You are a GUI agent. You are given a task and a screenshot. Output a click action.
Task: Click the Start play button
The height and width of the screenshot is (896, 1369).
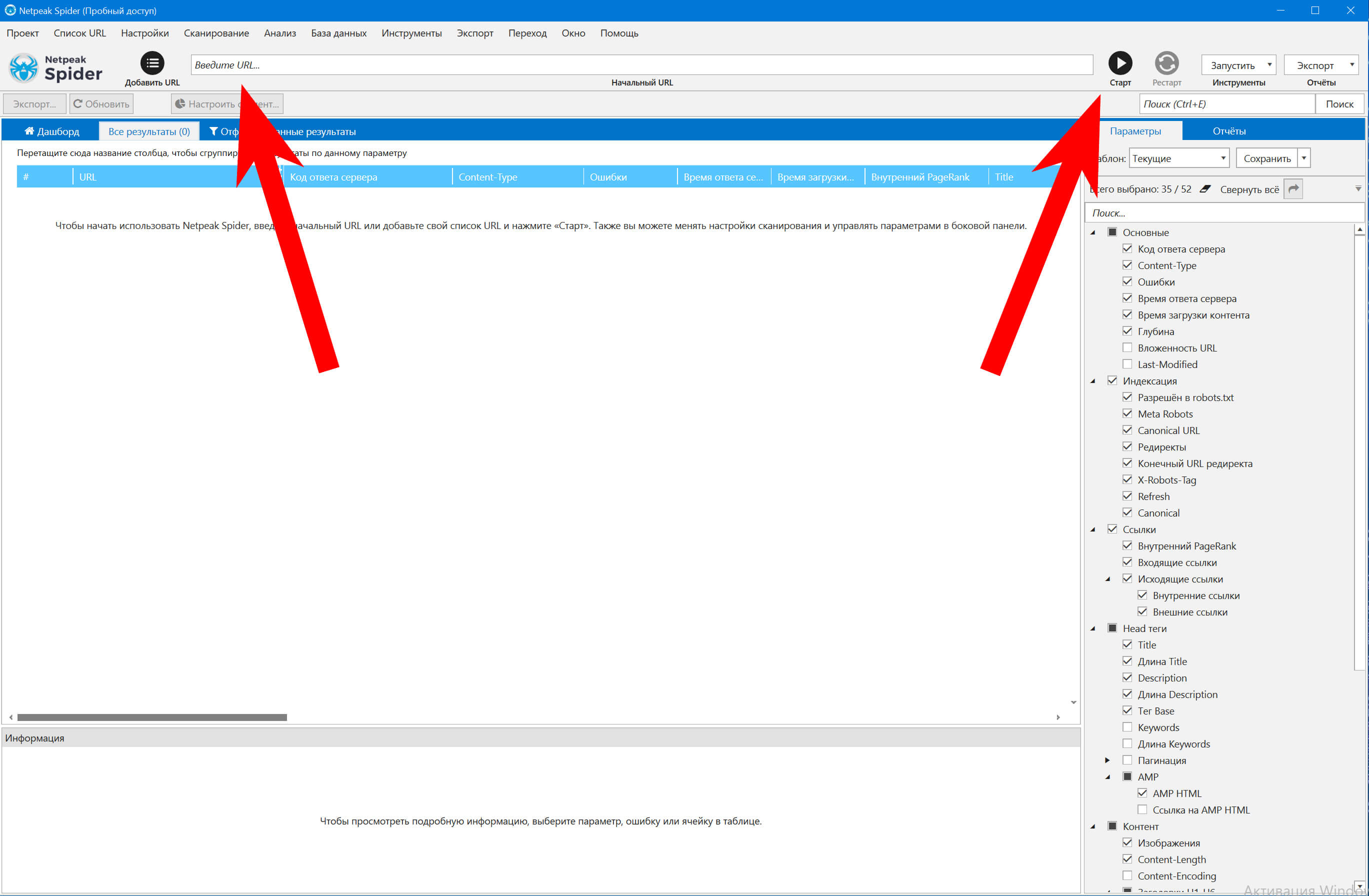point(1119,63)
